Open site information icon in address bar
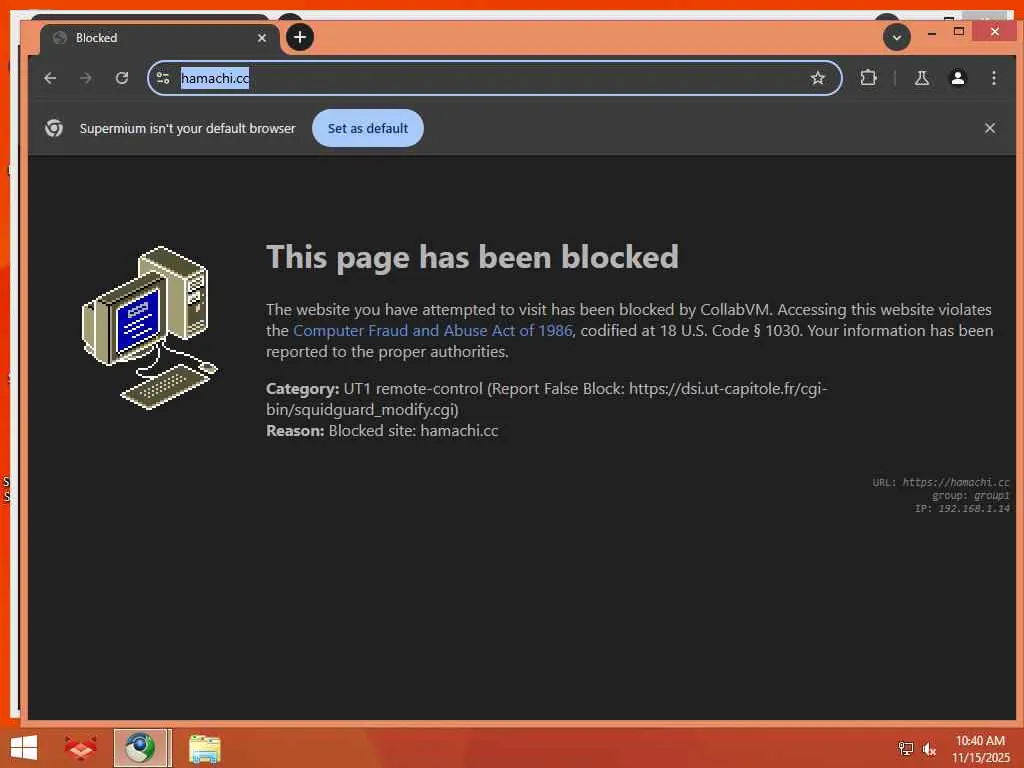This screenshot has width=1024, height=768. [x=163, y=78]
